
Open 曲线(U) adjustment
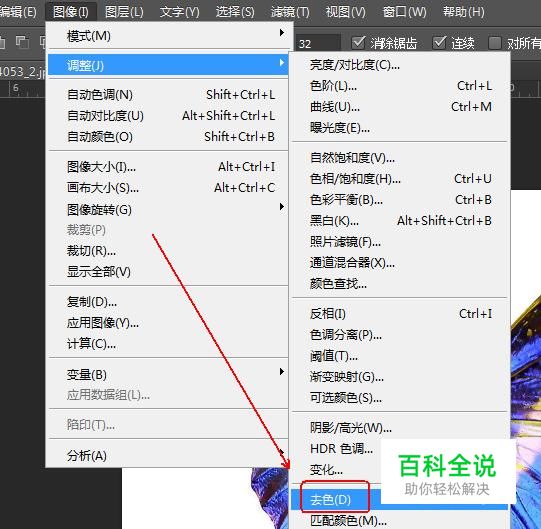tap(400, 107)
